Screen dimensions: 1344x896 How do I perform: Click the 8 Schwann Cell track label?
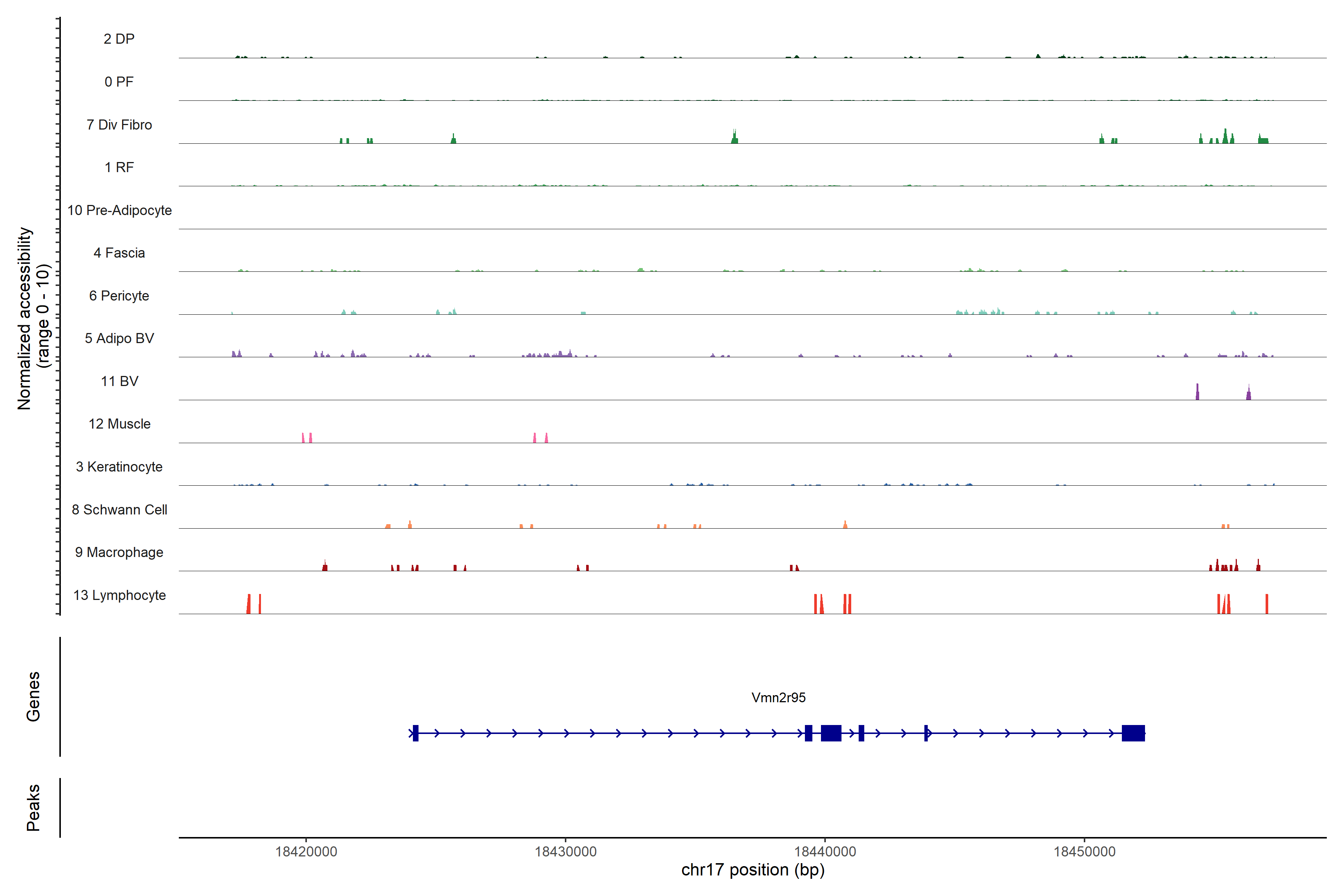(x=119, y=509)
